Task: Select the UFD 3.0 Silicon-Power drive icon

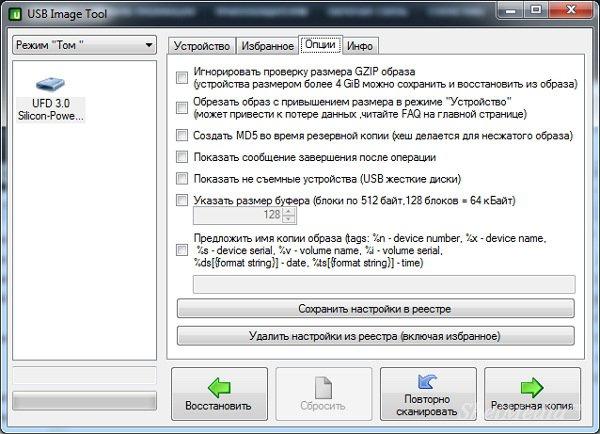Action: [51, 99]
